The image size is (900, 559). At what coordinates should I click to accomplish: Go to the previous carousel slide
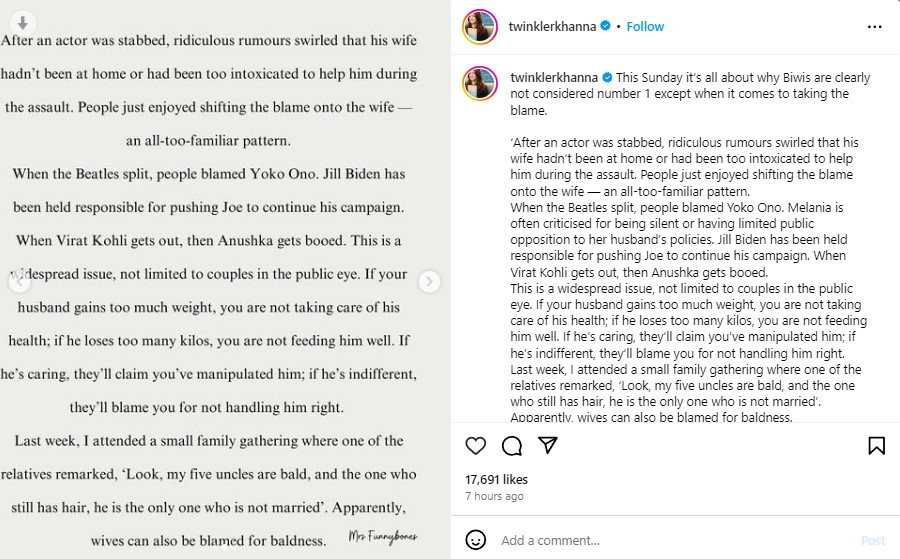point(18,282)
